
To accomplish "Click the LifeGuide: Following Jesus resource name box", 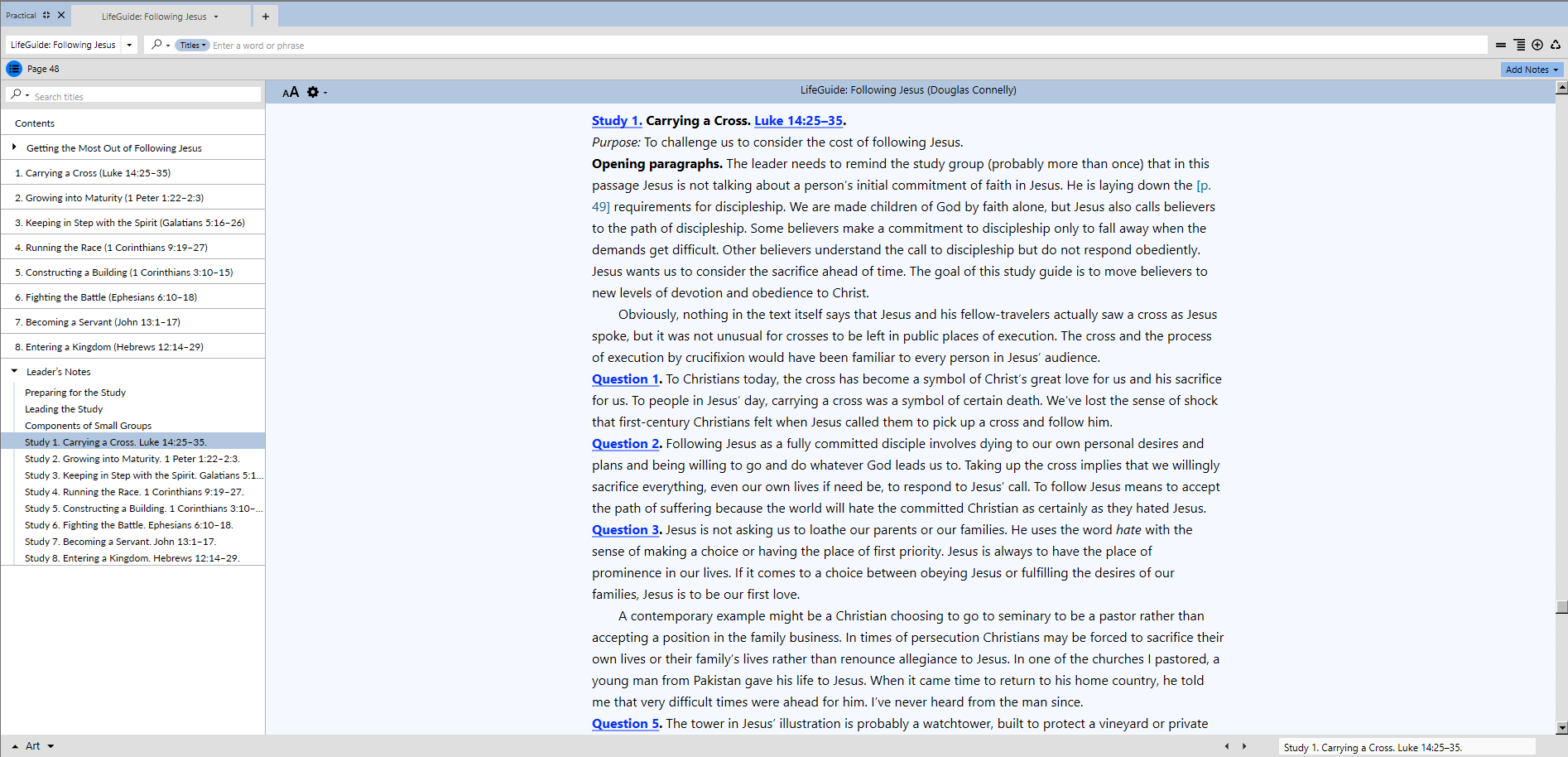I will point(64,45).
